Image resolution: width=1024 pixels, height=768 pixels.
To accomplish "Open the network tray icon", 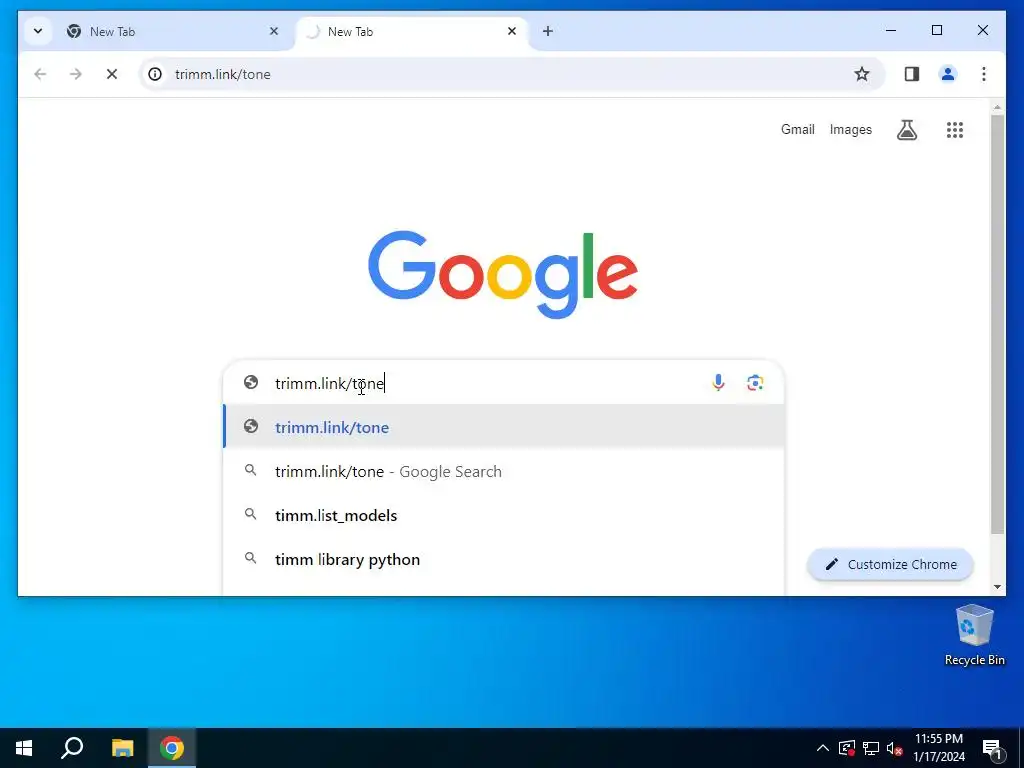I will click(x=871, y=748).
